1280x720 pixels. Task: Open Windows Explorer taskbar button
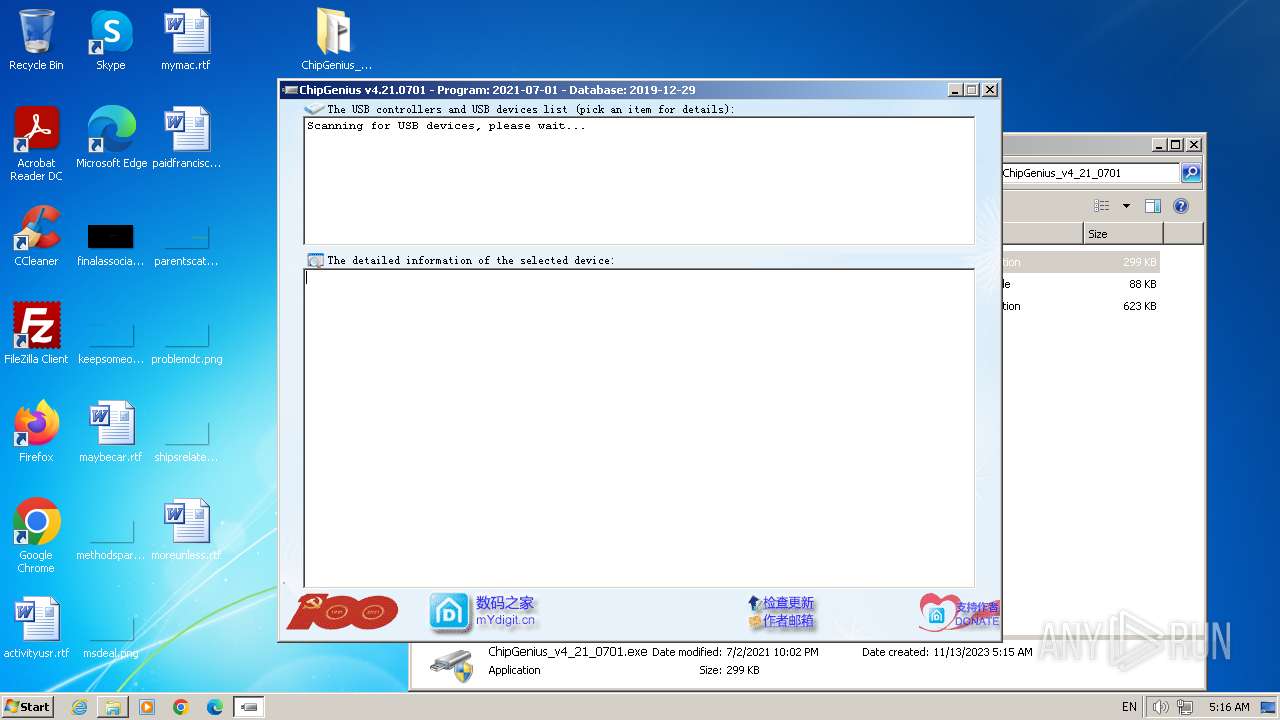113,707
